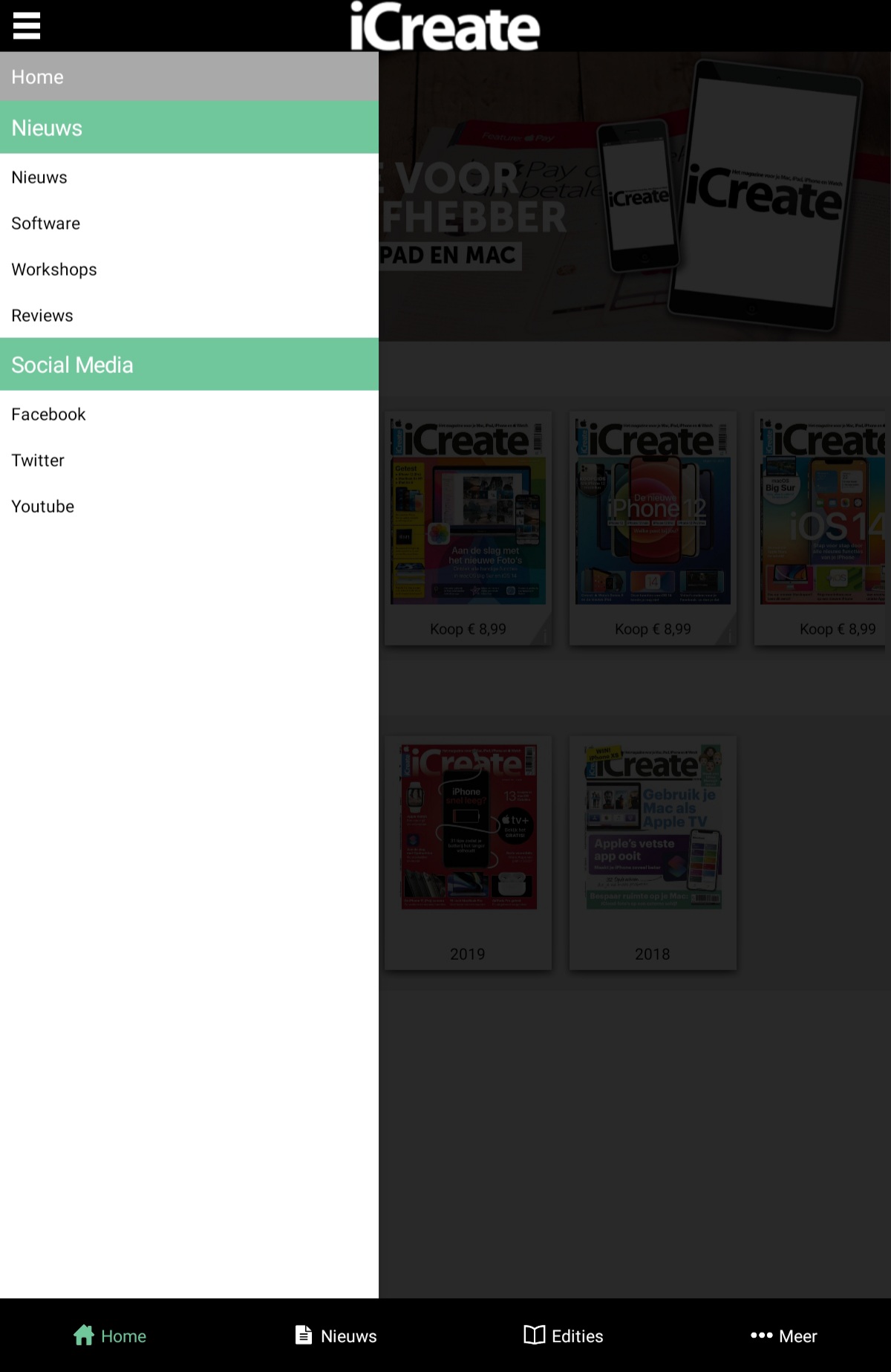
Task: Tap the Nieuws document icon in bottom bar
Action: (x=304, y=1335)
